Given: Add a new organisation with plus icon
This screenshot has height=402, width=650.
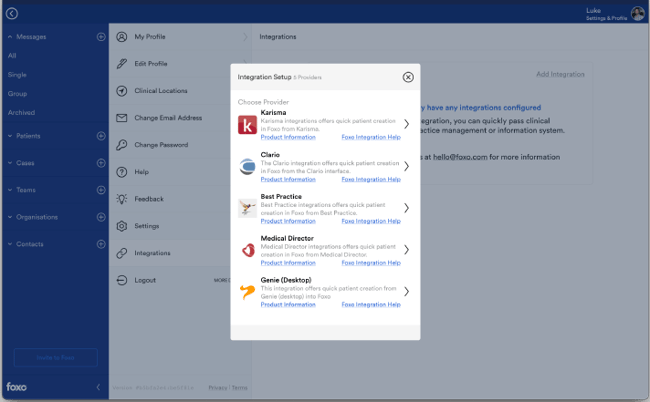Looking at the screenshot, I should click(x=101, y=217).
